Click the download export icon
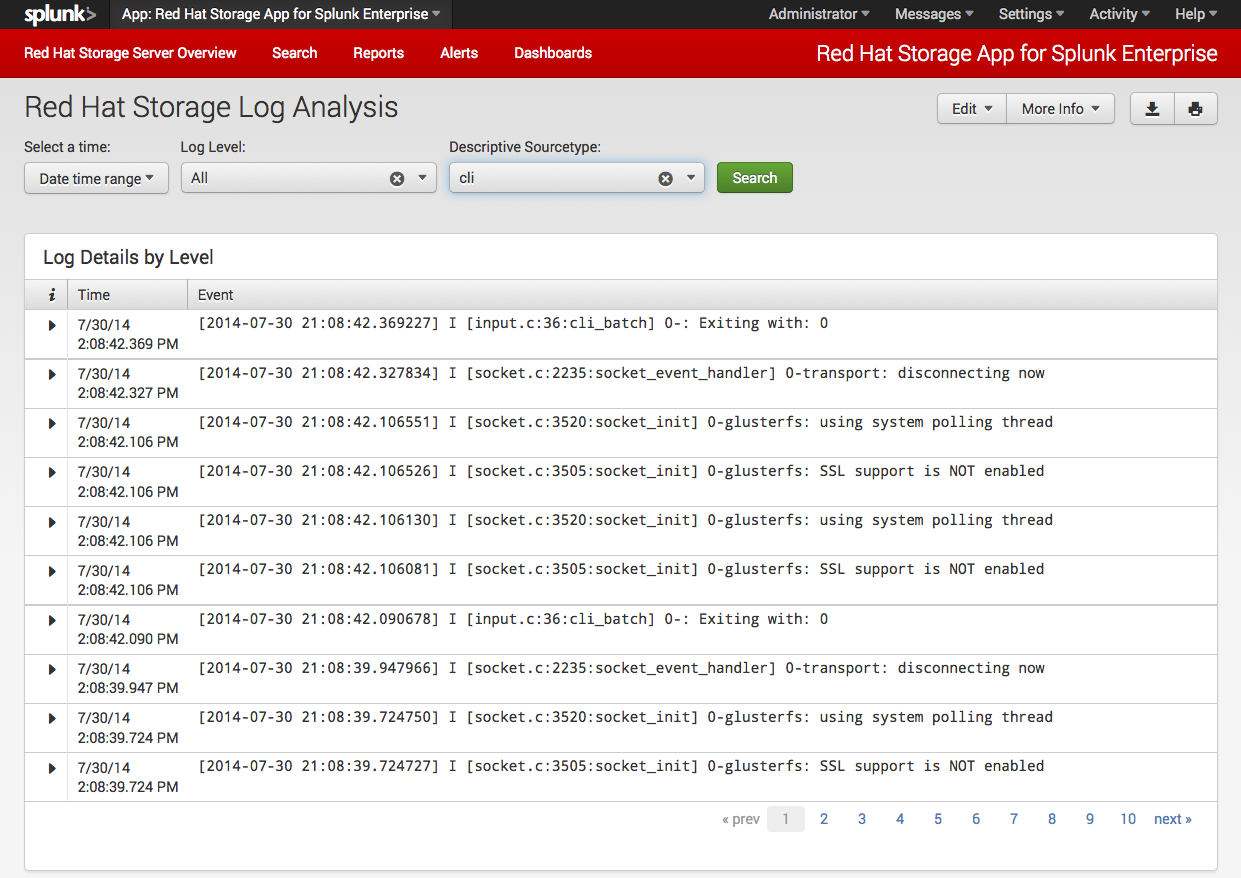1241x878 pixels. pos(1152,109)
